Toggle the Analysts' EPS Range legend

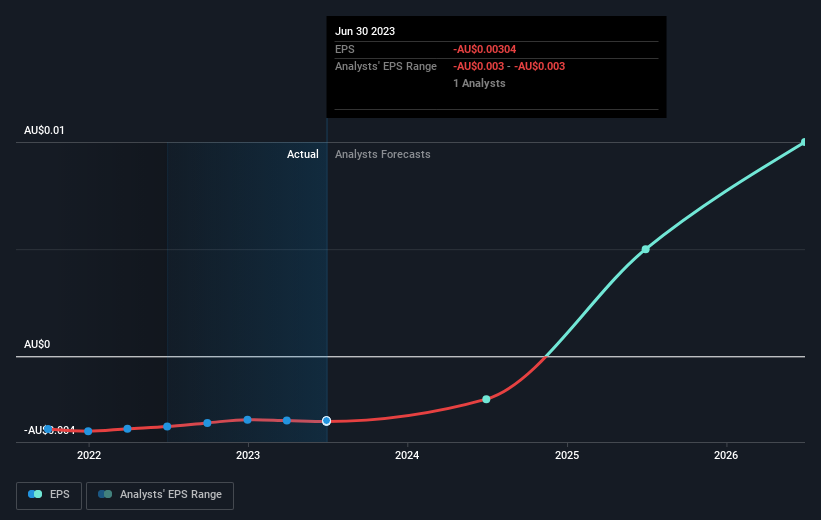click(160, 495)
